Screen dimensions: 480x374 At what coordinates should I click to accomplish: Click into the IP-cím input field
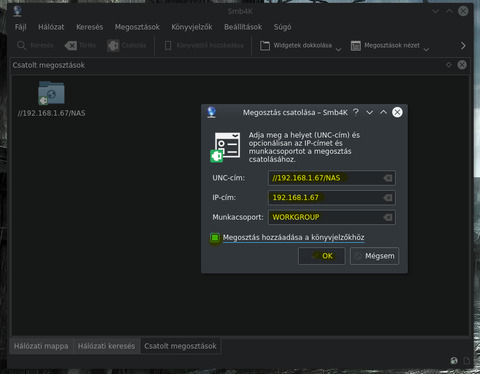click(x=332, y=198)
